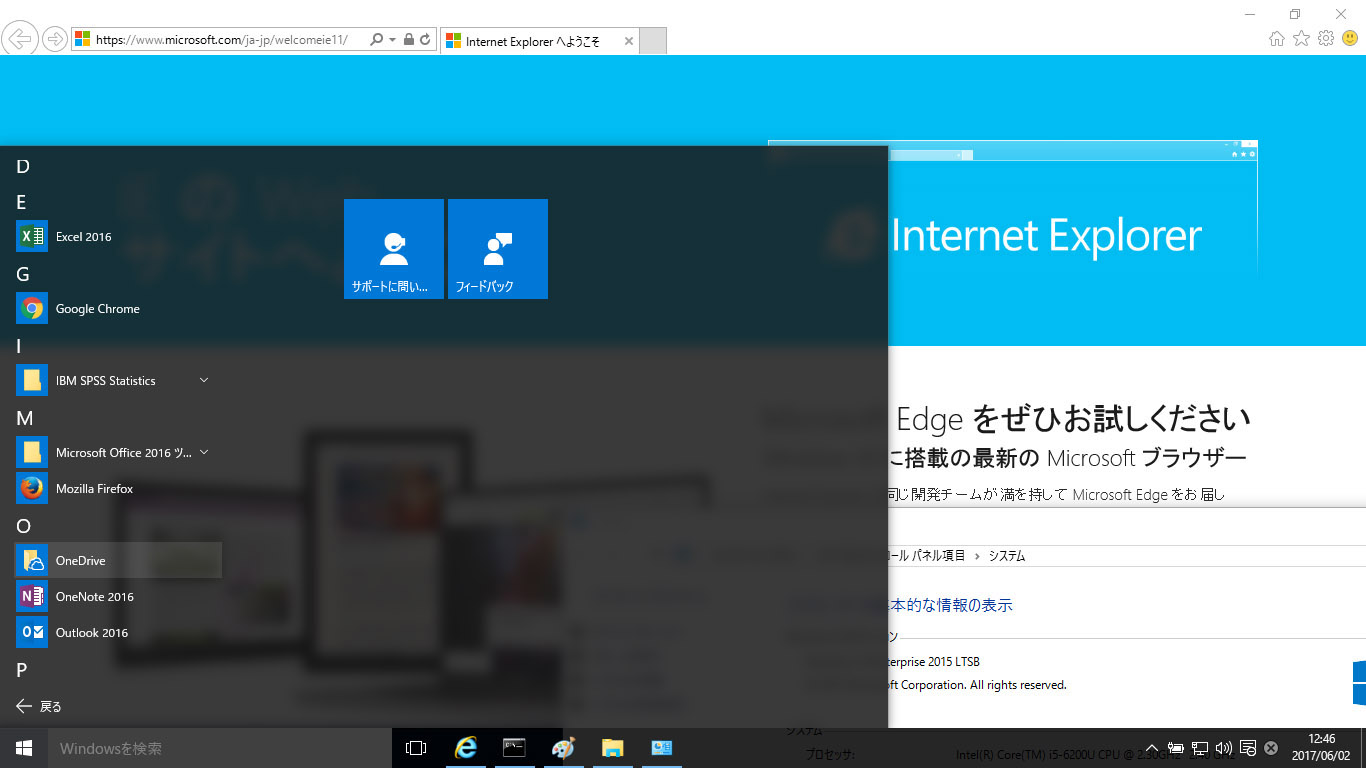Viewport: 1366px width, 768px height.
Task: Switch to Internet Explorer on the taskbar
Action: click(x=465, y=748)
